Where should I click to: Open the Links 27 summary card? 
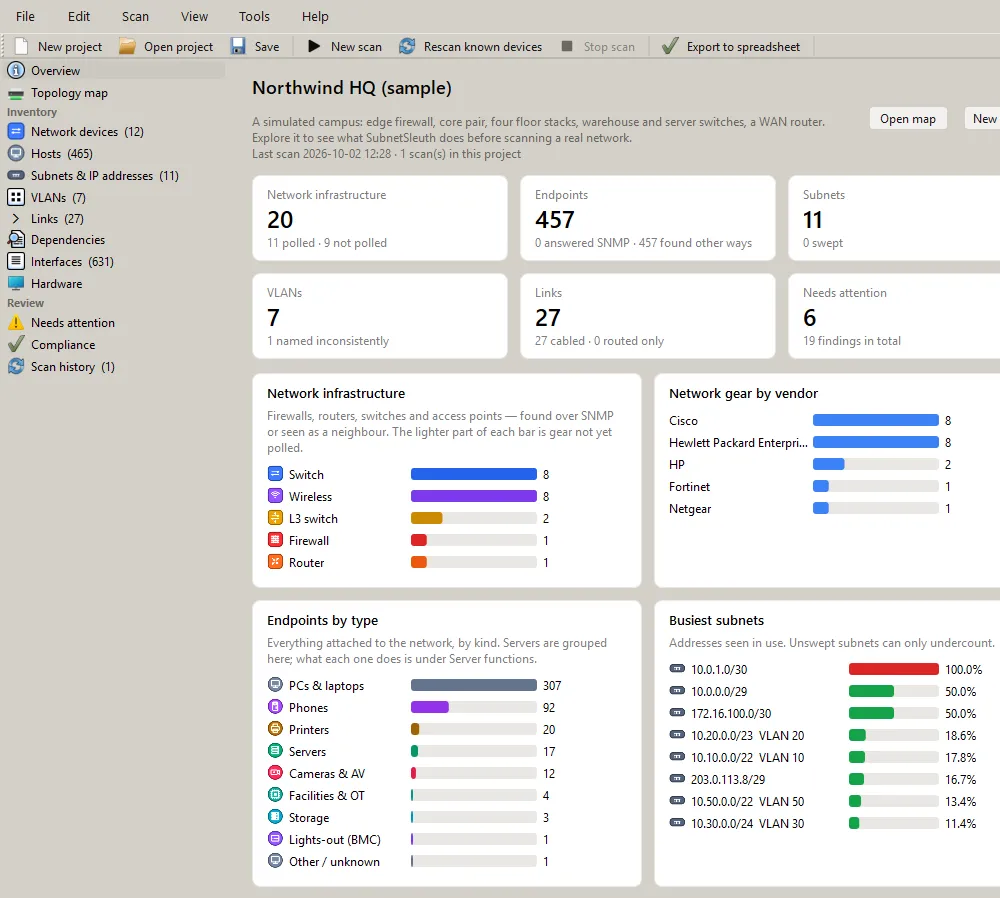click(x=648, y=316)
